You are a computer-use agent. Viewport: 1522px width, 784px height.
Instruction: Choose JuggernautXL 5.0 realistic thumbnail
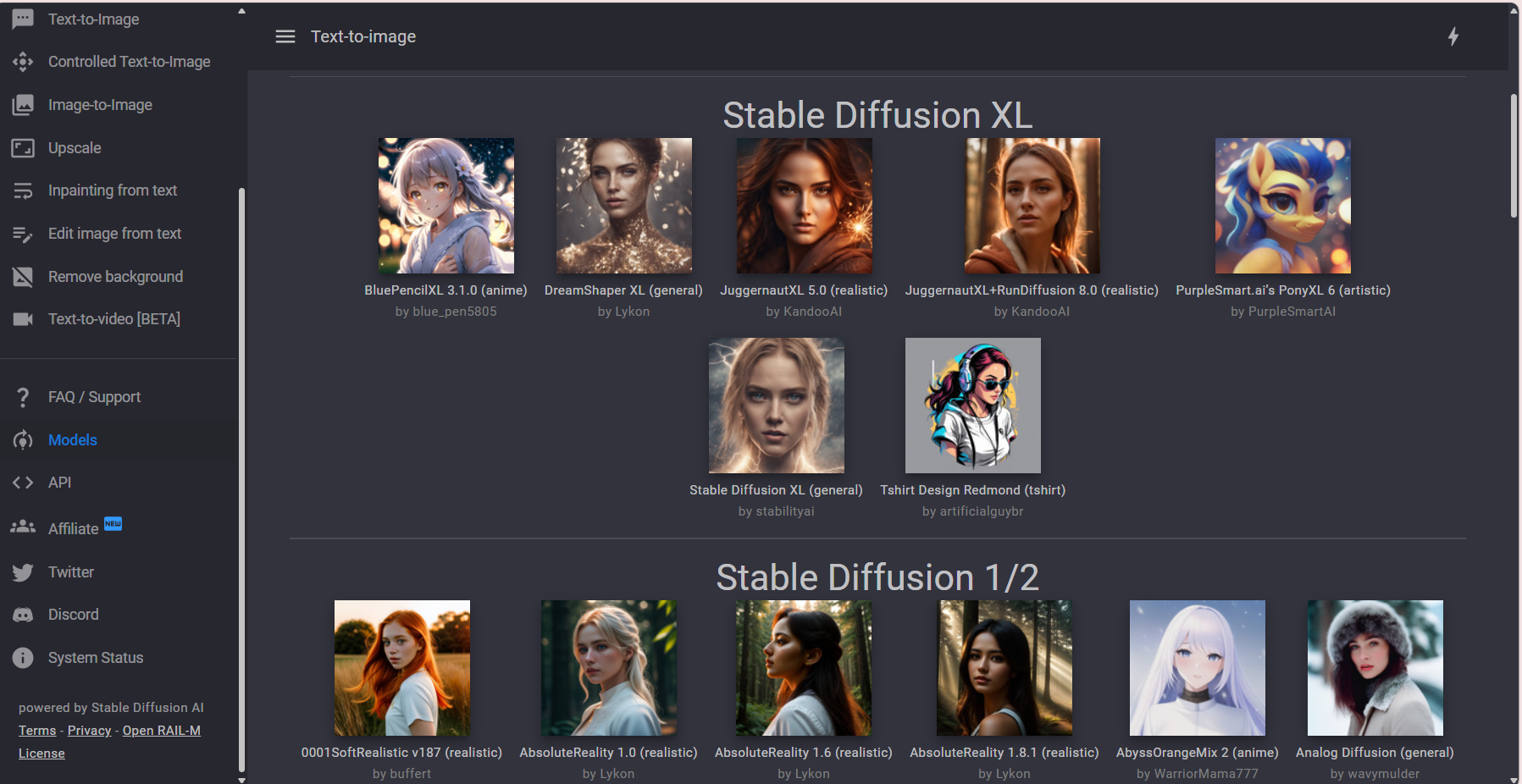pyautogui.click(x=805, y=206)
